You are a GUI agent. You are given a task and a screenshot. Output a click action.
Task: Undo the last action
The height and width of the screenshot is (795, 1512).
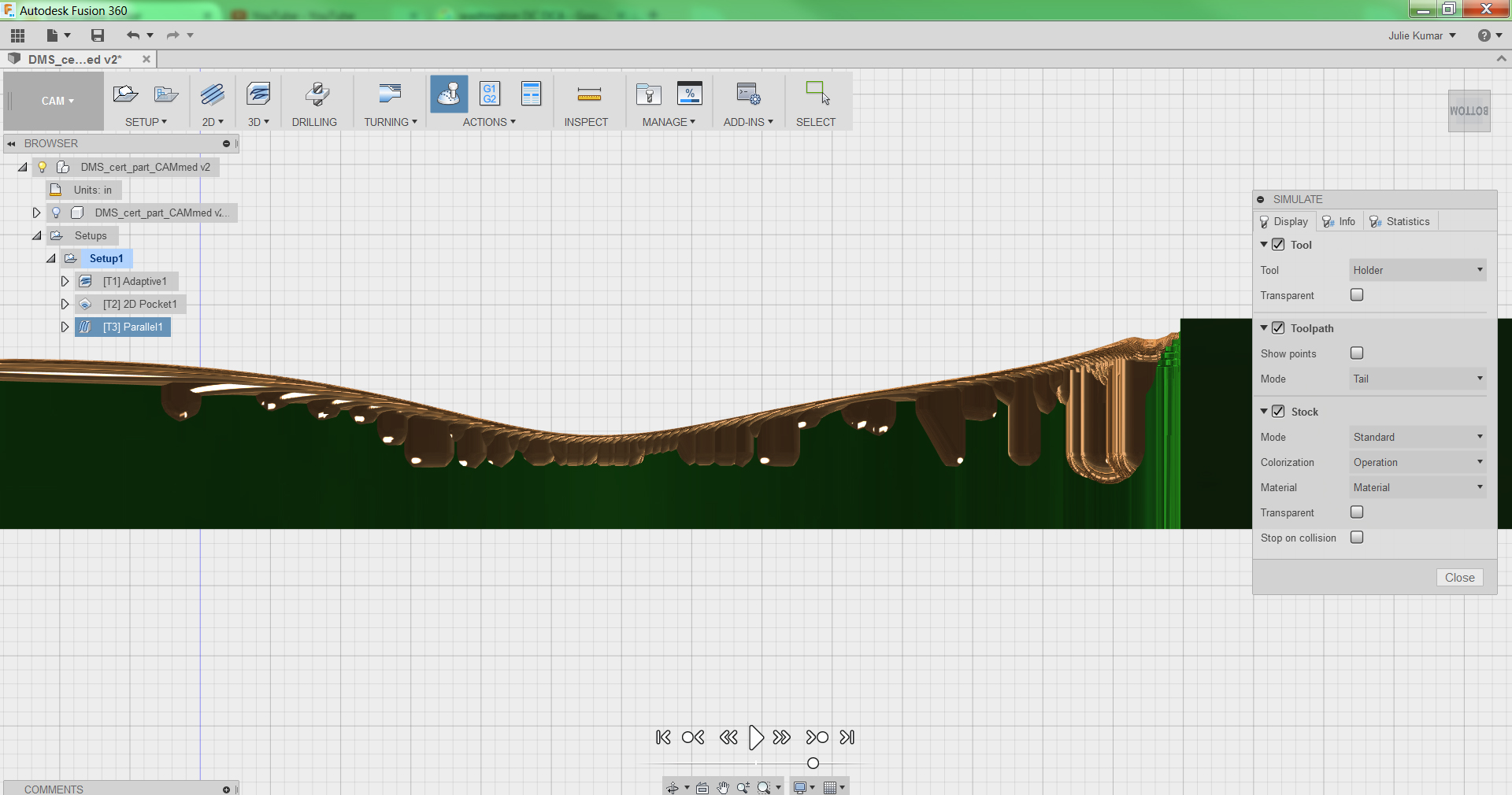point(133,35)
